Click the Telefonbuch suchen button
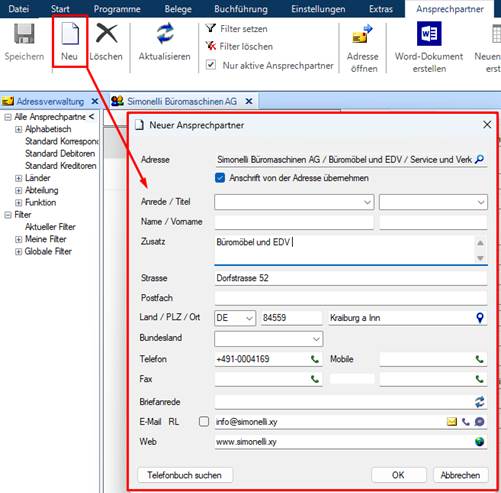 click(x=185, y=475)
